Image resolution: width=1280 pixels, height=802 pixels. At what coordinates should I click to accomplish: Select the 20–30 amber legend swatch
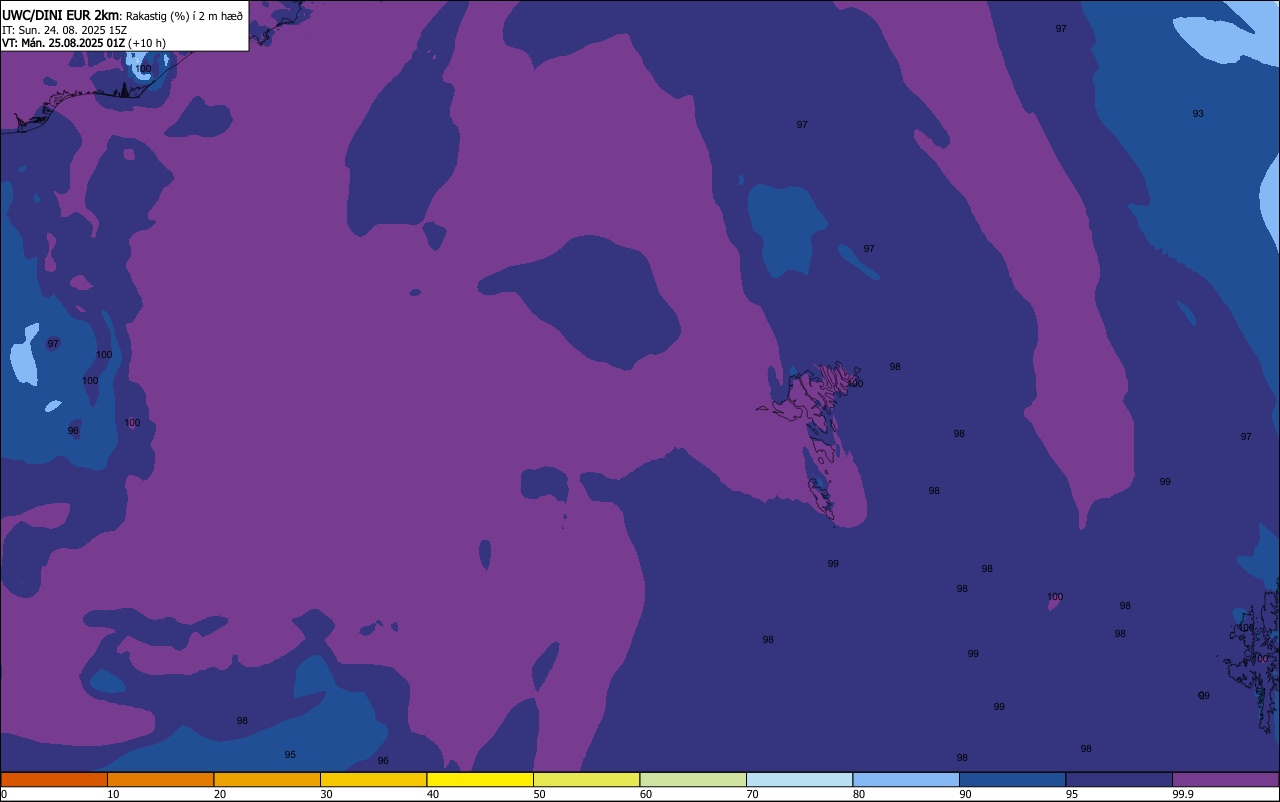pos(267,779)
